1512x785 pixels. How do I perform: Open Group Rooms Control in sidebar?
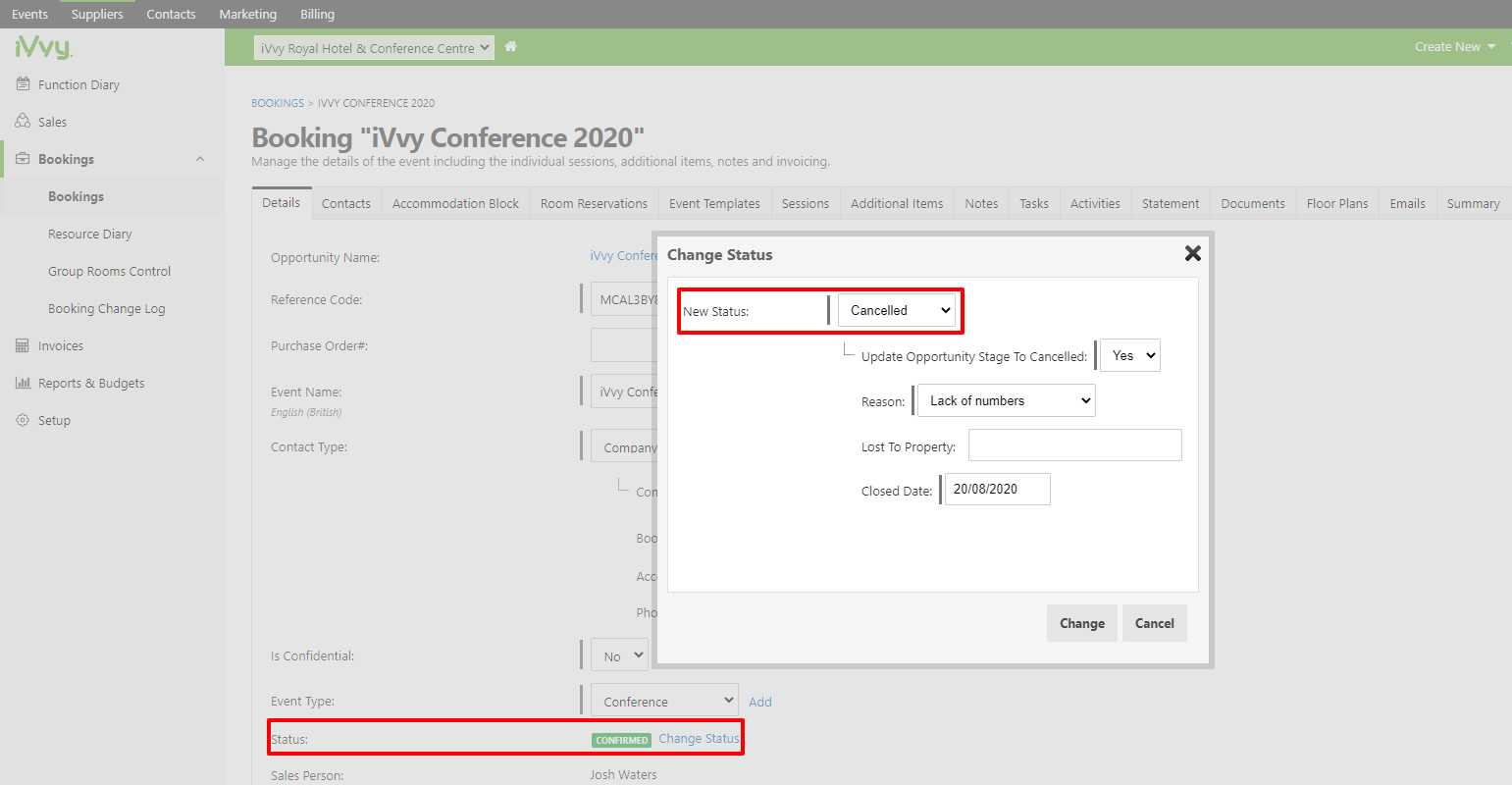point(109,271)
